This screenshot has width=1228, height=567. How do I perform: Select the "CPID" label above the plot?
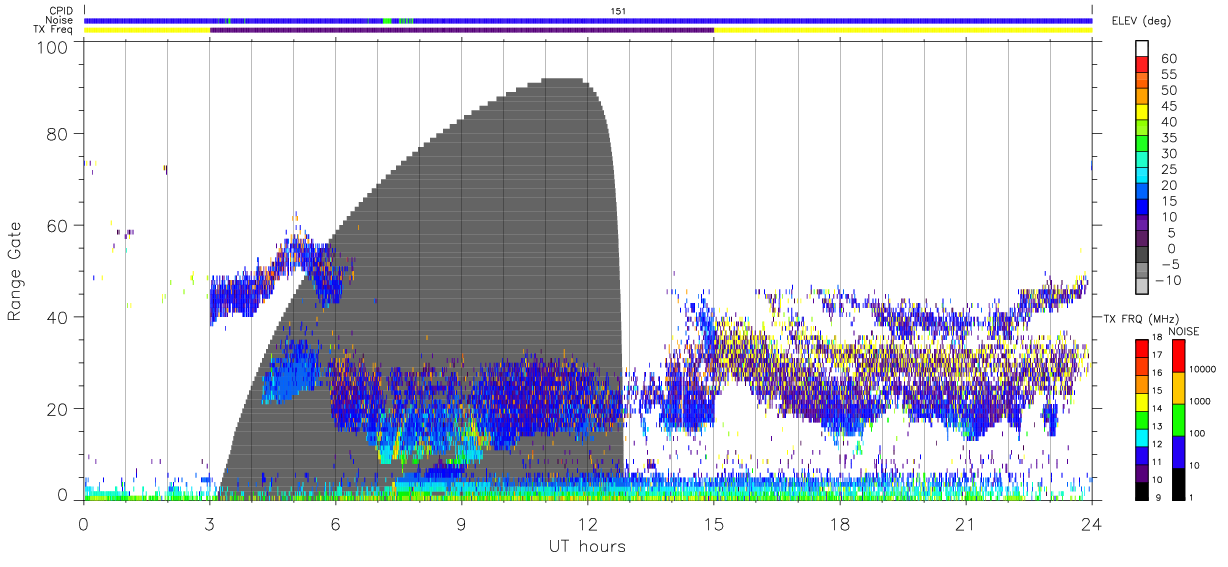61,11
